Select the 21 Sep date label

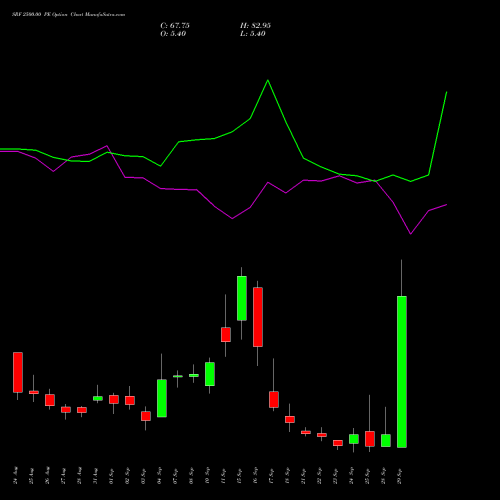coord(304,475)
